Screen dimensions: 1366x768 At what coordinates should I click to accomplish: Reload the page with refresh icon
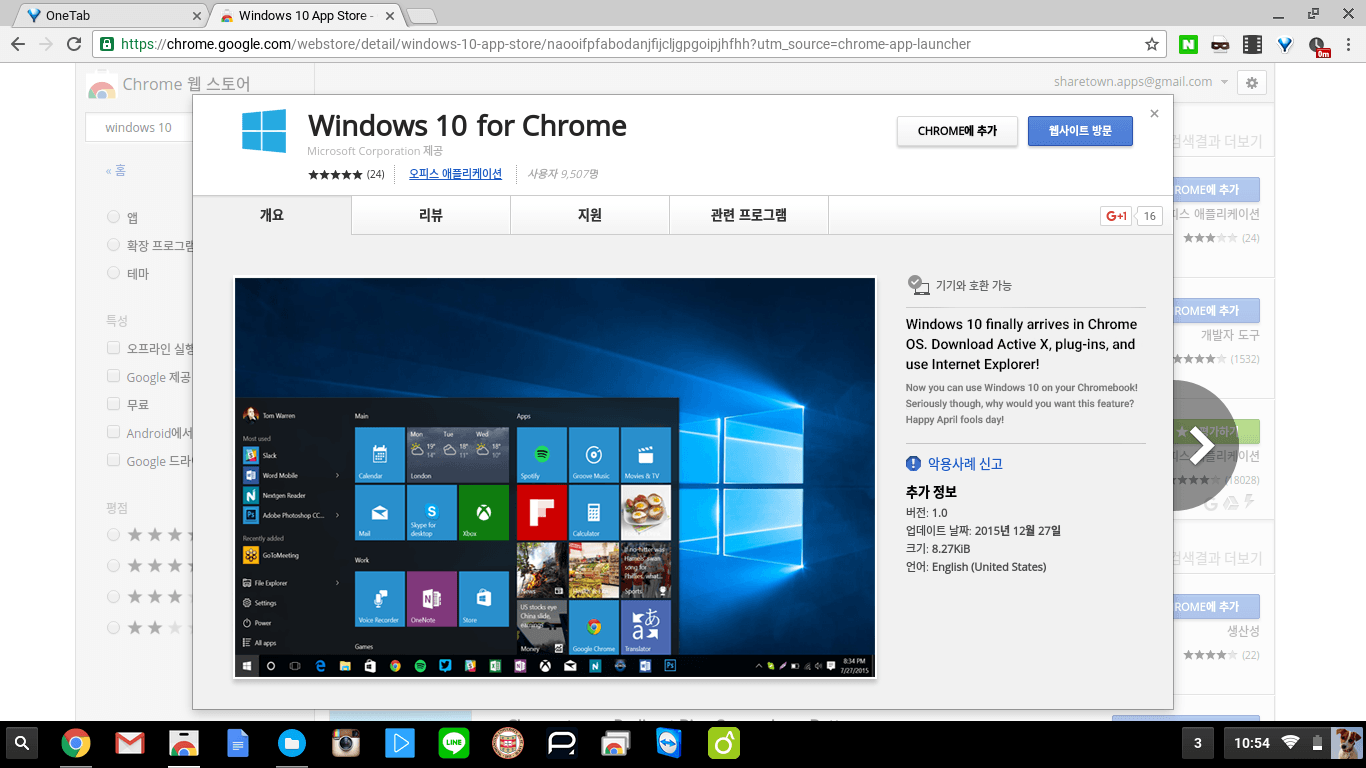point(74,44)
